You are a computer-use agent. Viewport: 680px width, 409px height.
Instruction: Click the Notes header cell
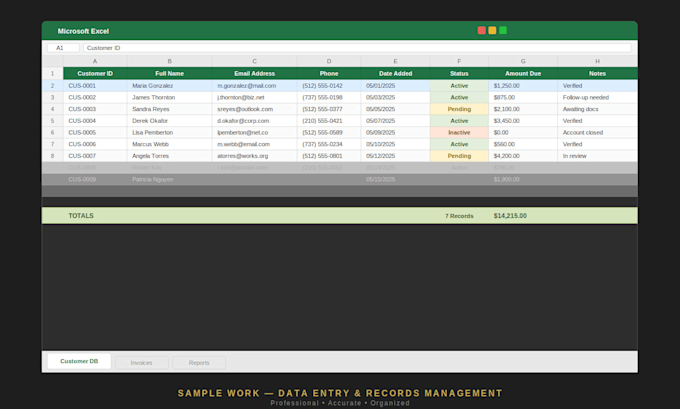pyautogui.click(x=597, y=73)
